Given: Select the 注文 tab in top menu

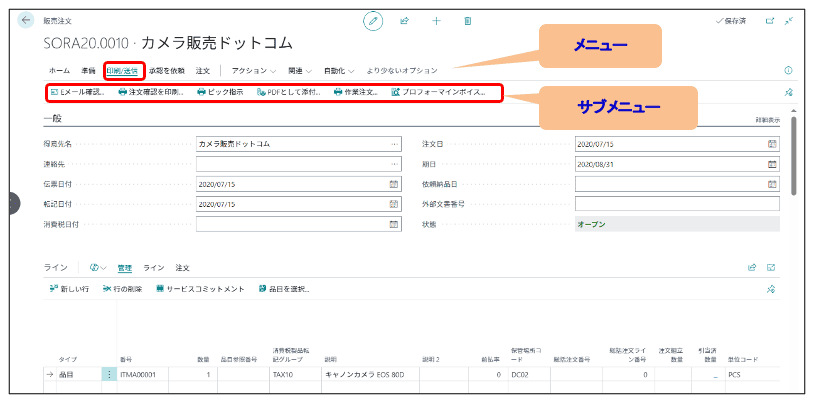Looking at the screenshot, I should pyautogui.click(x=202, y=71).
